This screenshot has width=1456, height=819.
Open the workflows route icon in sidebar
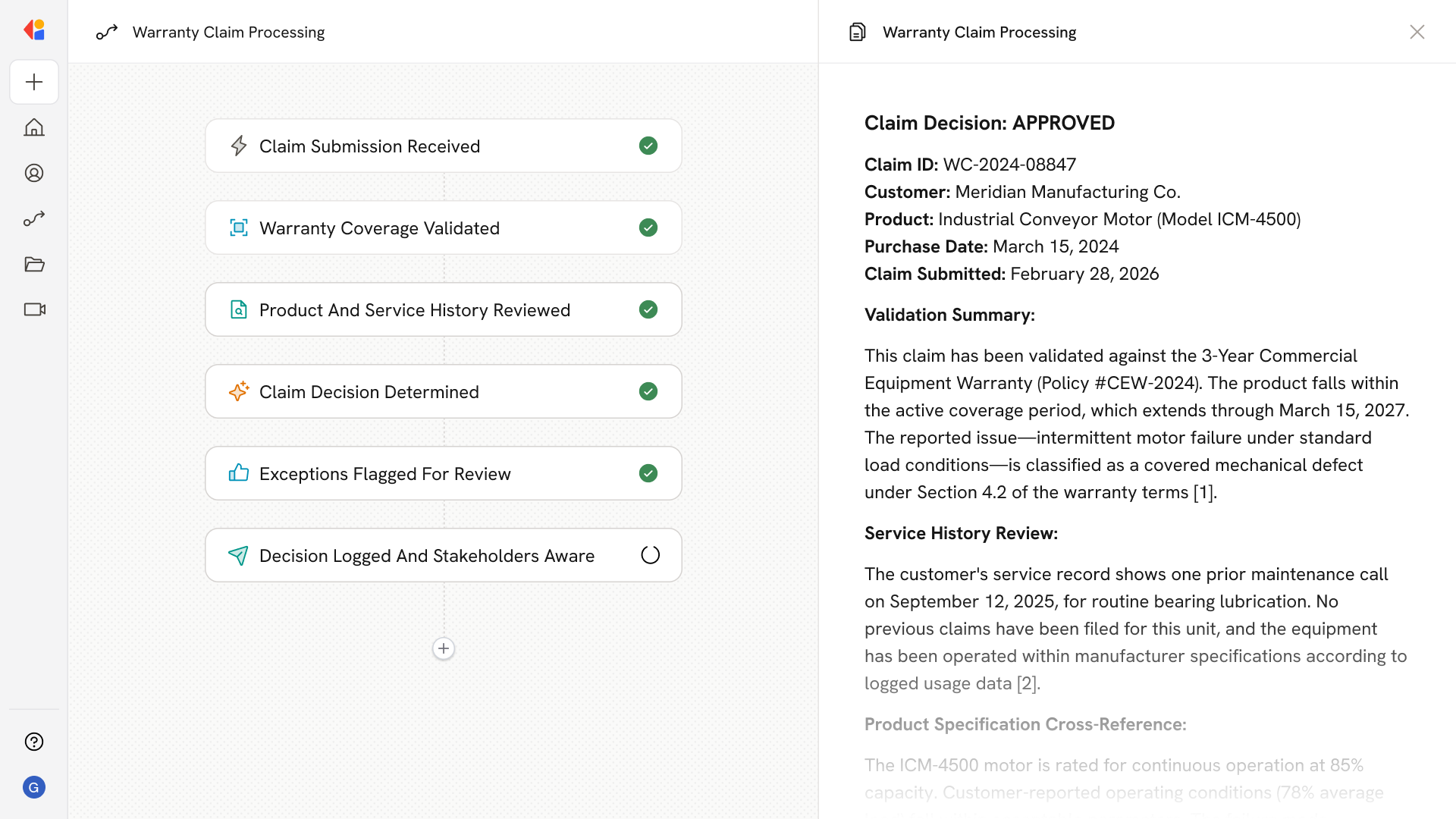pyautogui.click(x=34, y=218)
